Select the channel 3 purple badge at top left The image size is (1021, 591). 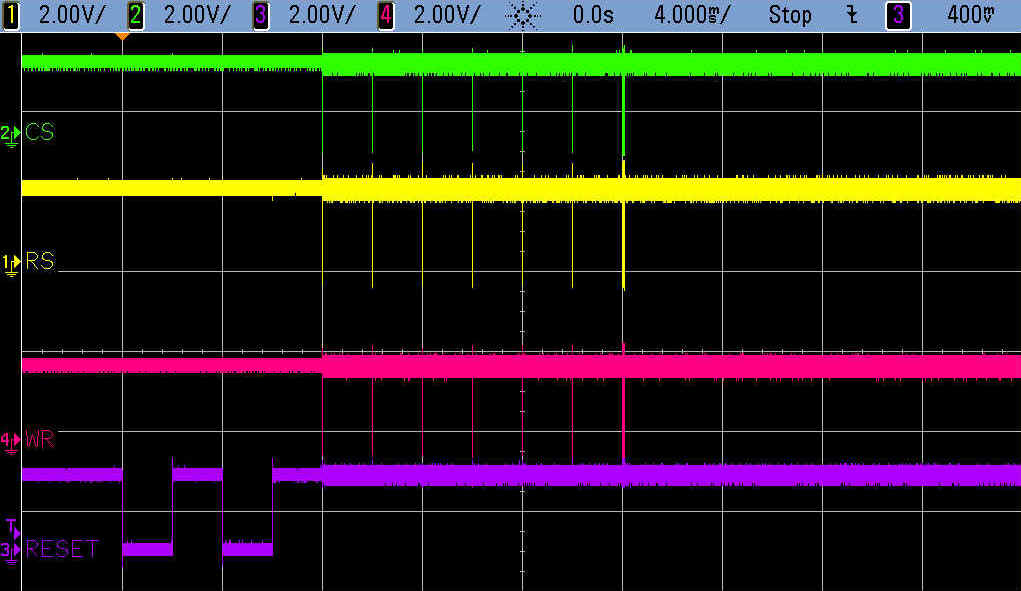click(x=261, y=15)
